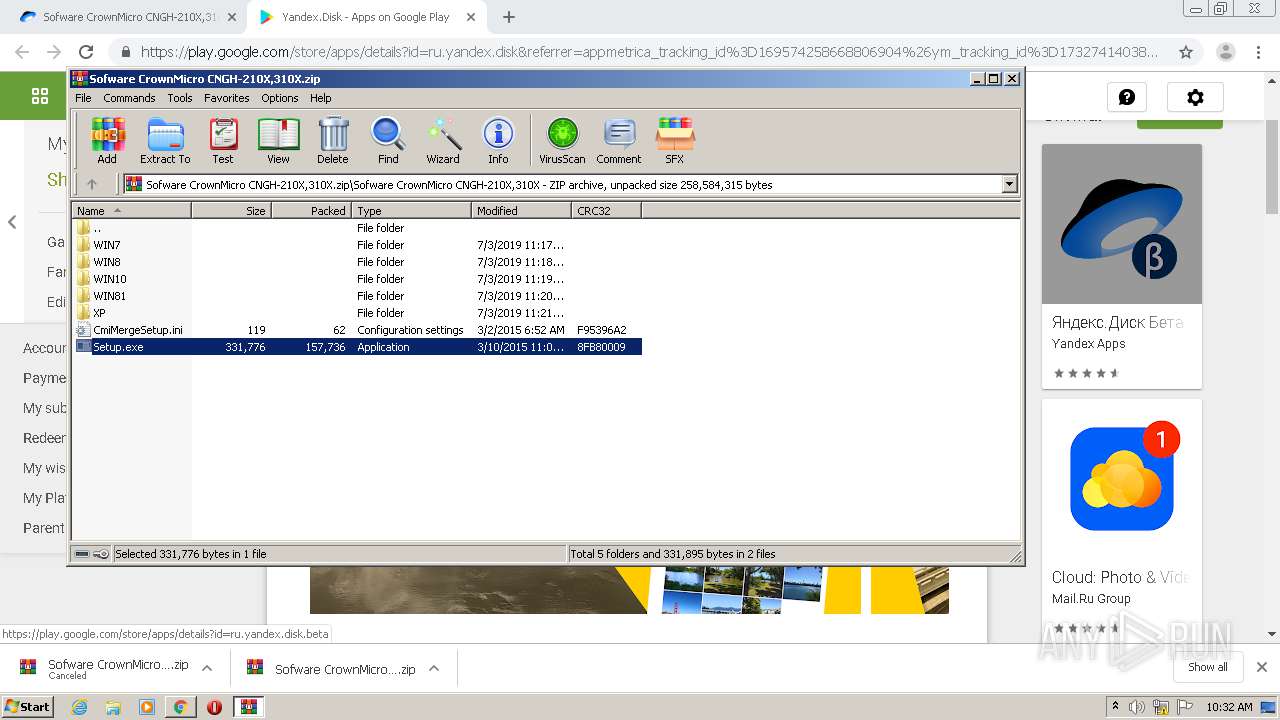Open Chrome from the taskbar

180,707
